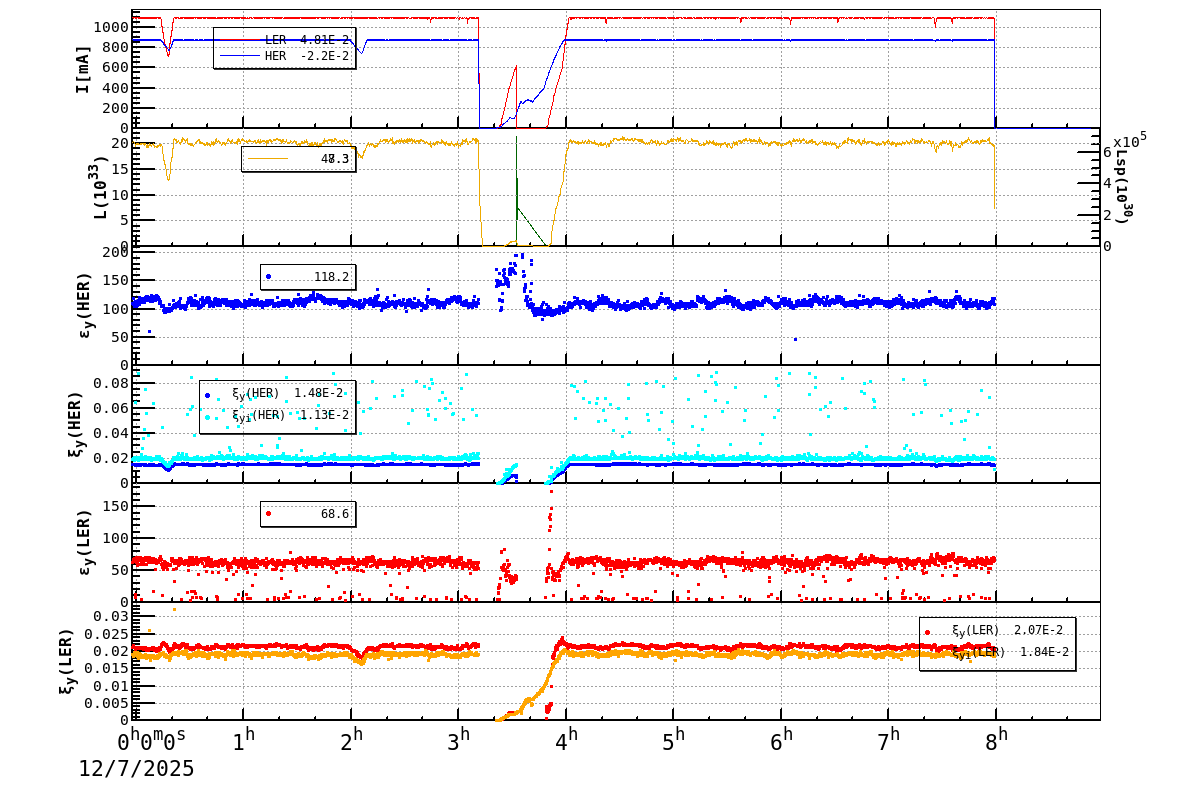Click the 118.2 value in ε_y(HER) legend
The image size is (1200, 798).
point(332,276)
